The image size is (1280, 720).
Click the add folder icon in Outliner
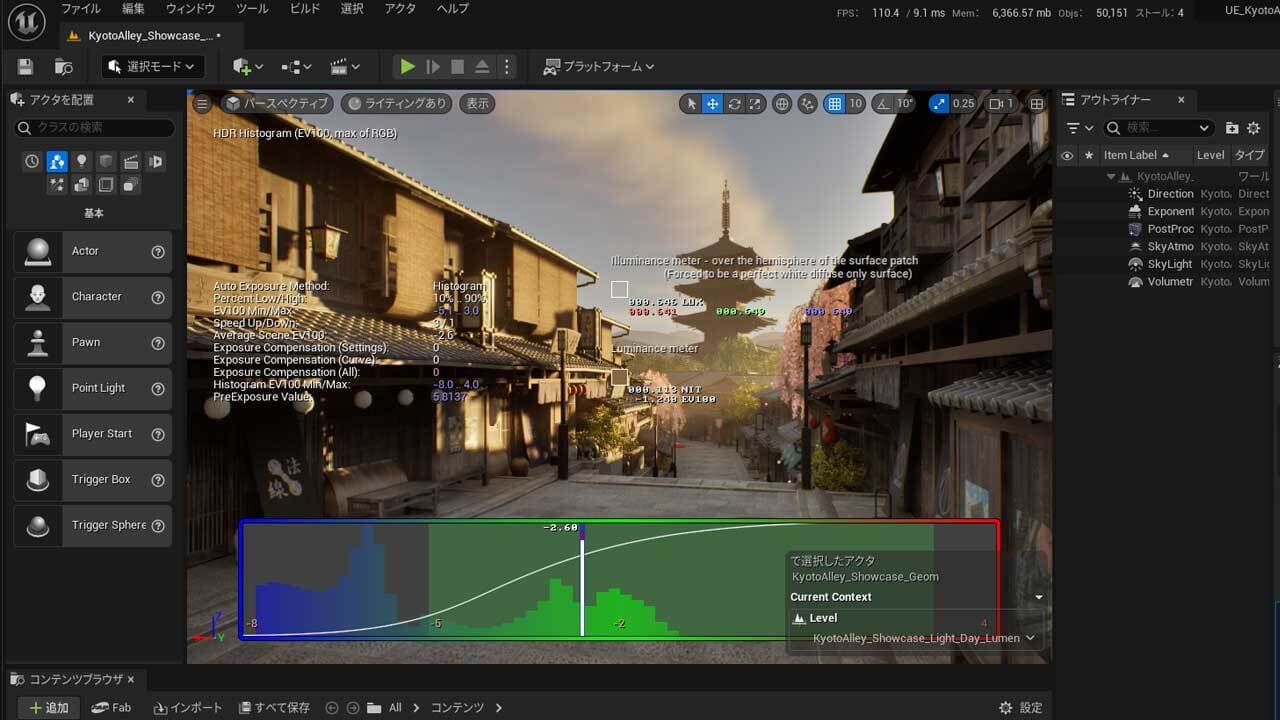1232,128
